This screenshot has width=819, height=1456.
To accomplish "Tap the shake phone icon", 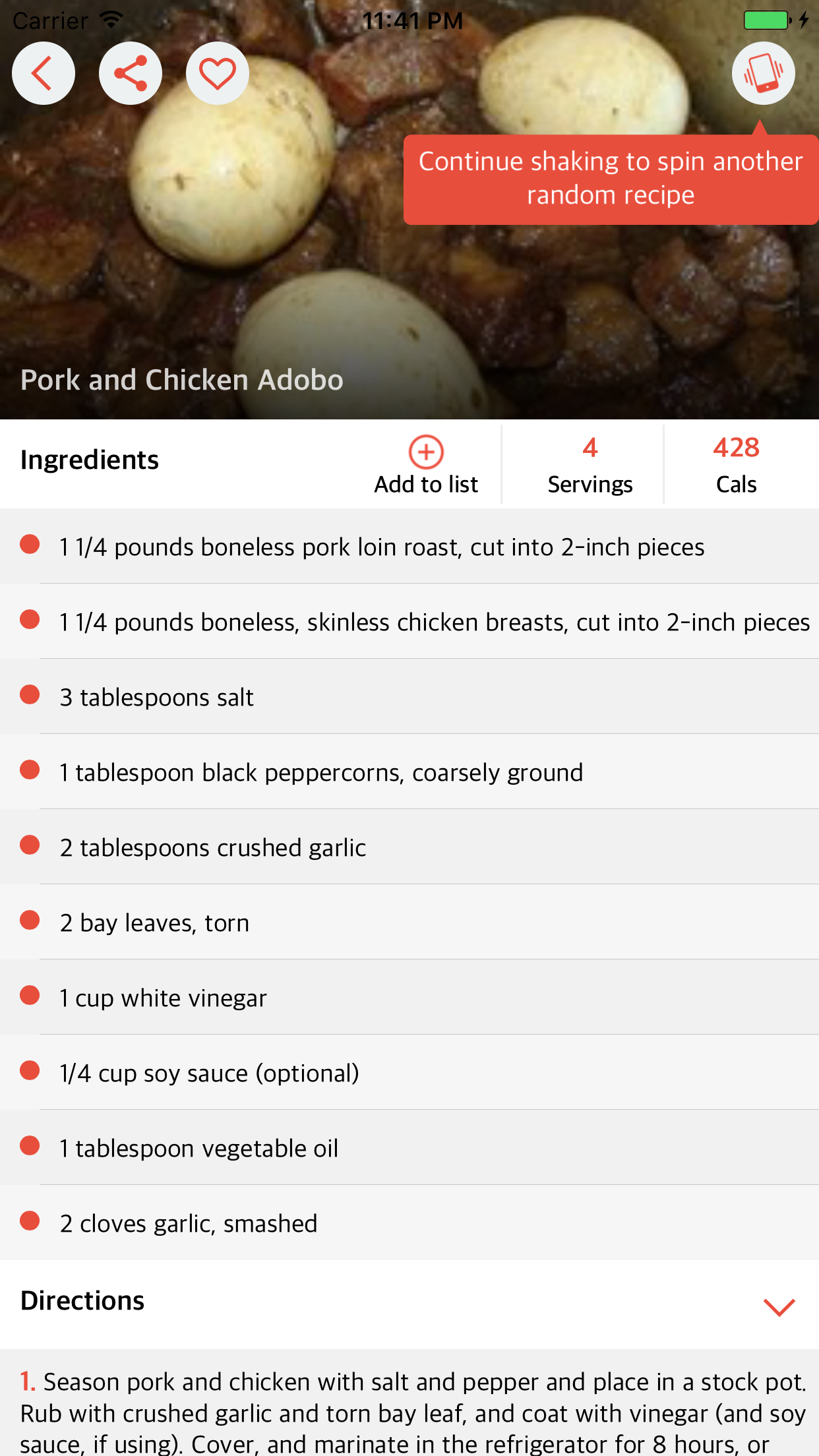I will pos(763,73).
